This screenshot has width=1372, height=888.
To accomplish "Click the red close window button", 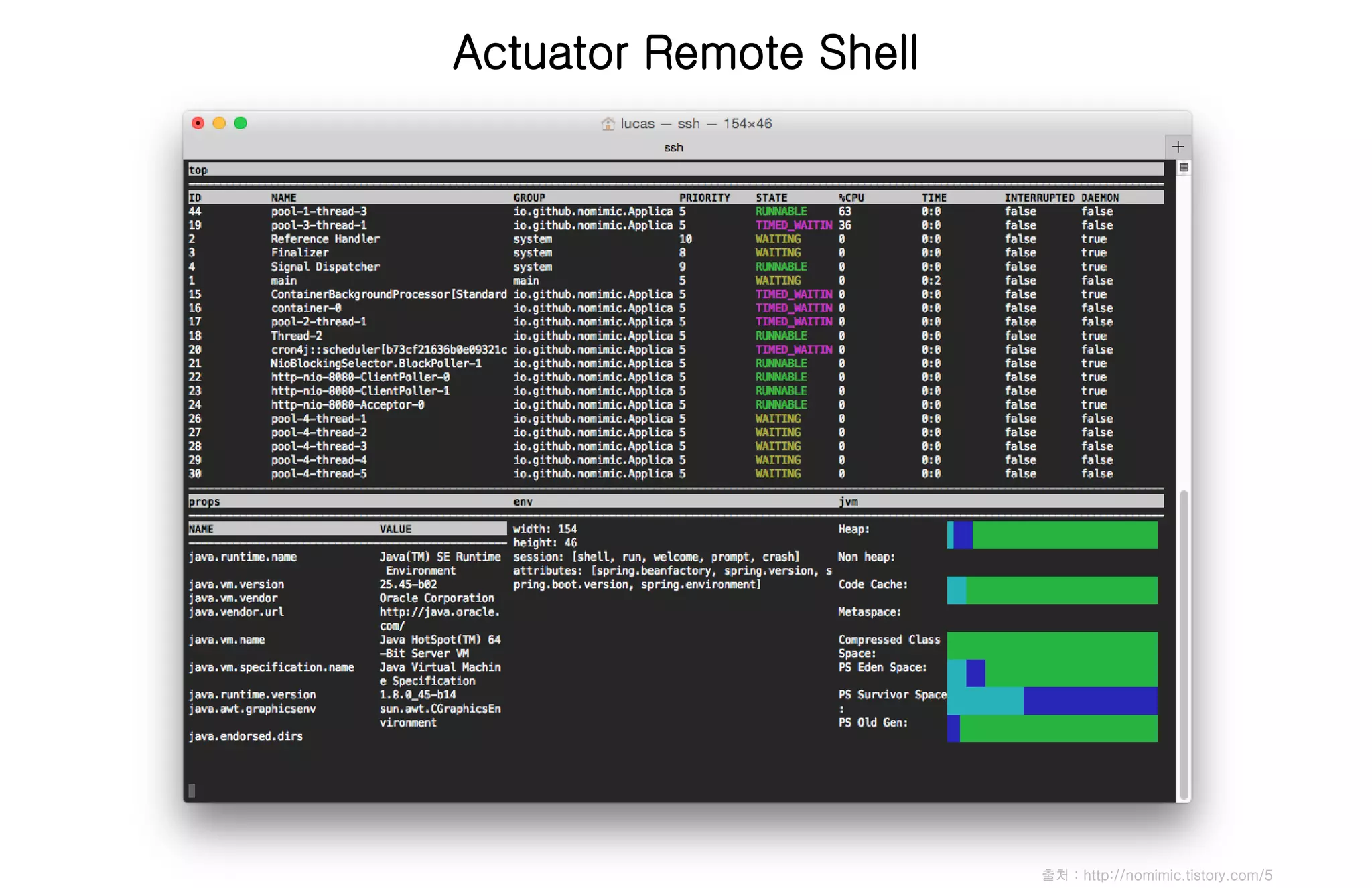I will click(198, 123).
